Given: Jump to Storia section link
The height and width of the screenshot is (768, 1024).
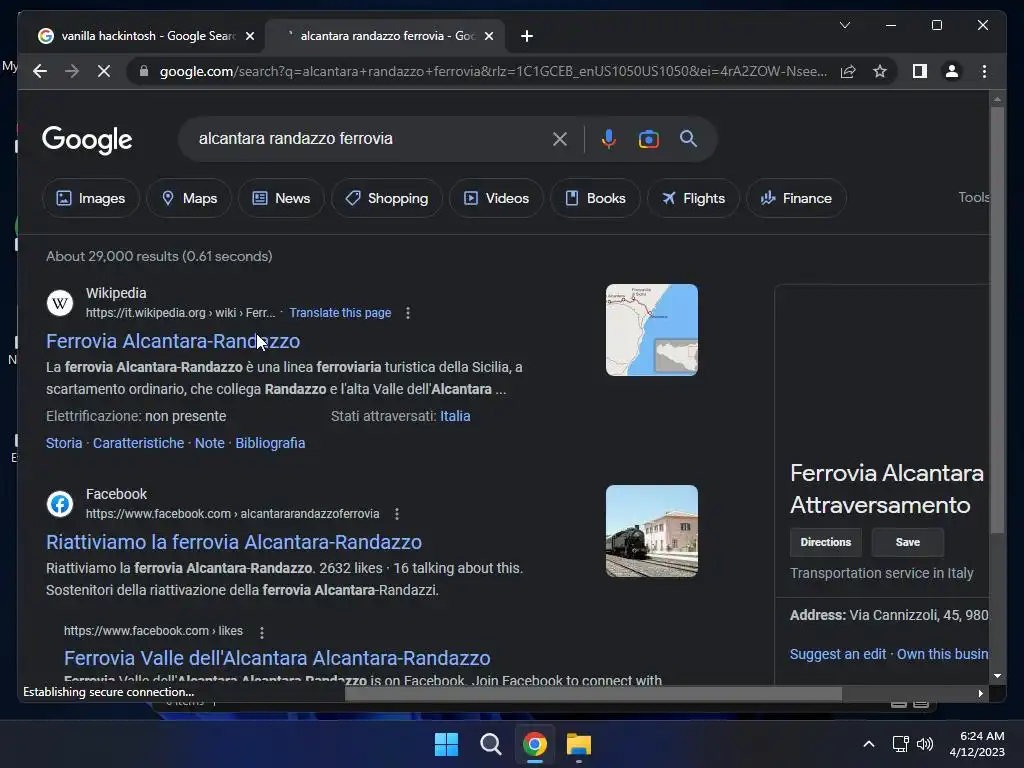Looking at the screenshot, I should (64, 443).
